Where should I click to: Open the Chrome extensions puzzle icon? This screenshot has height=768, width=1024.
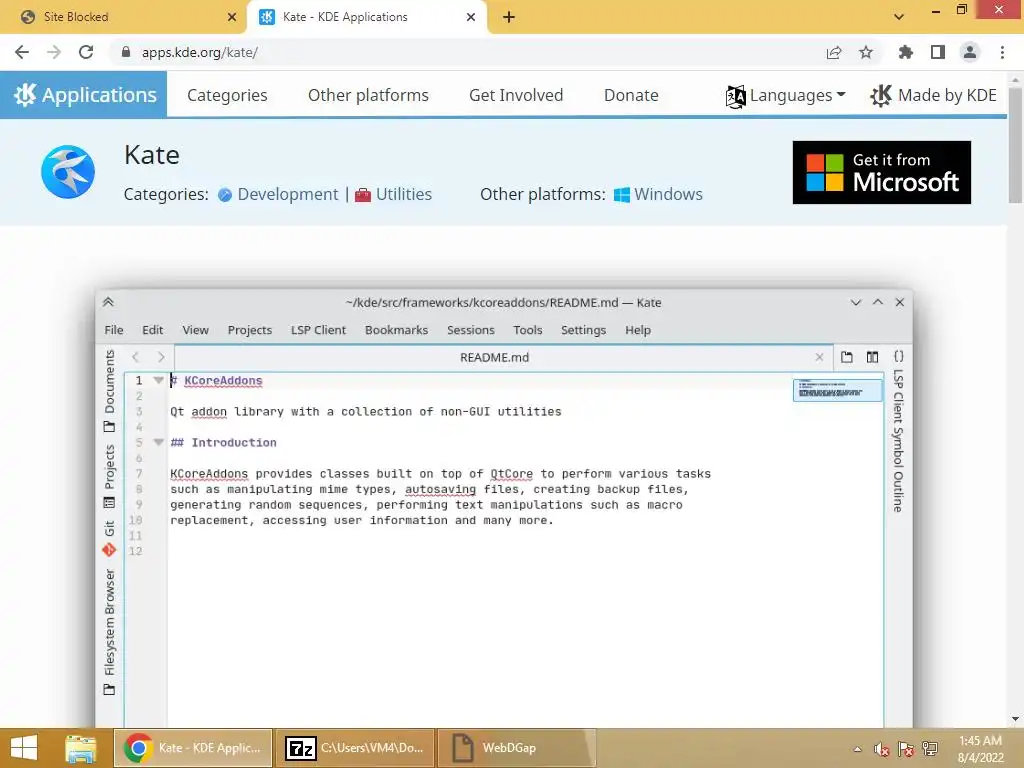tap(905, 52)
